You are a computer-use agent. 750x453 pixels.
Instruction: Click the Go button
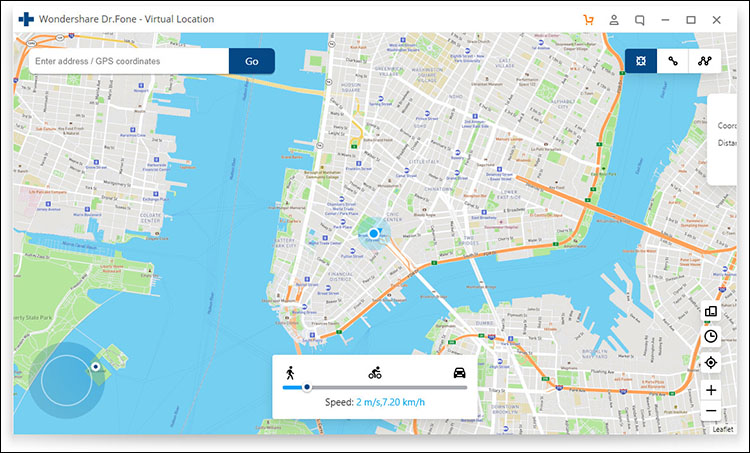(x=252, y=61)
